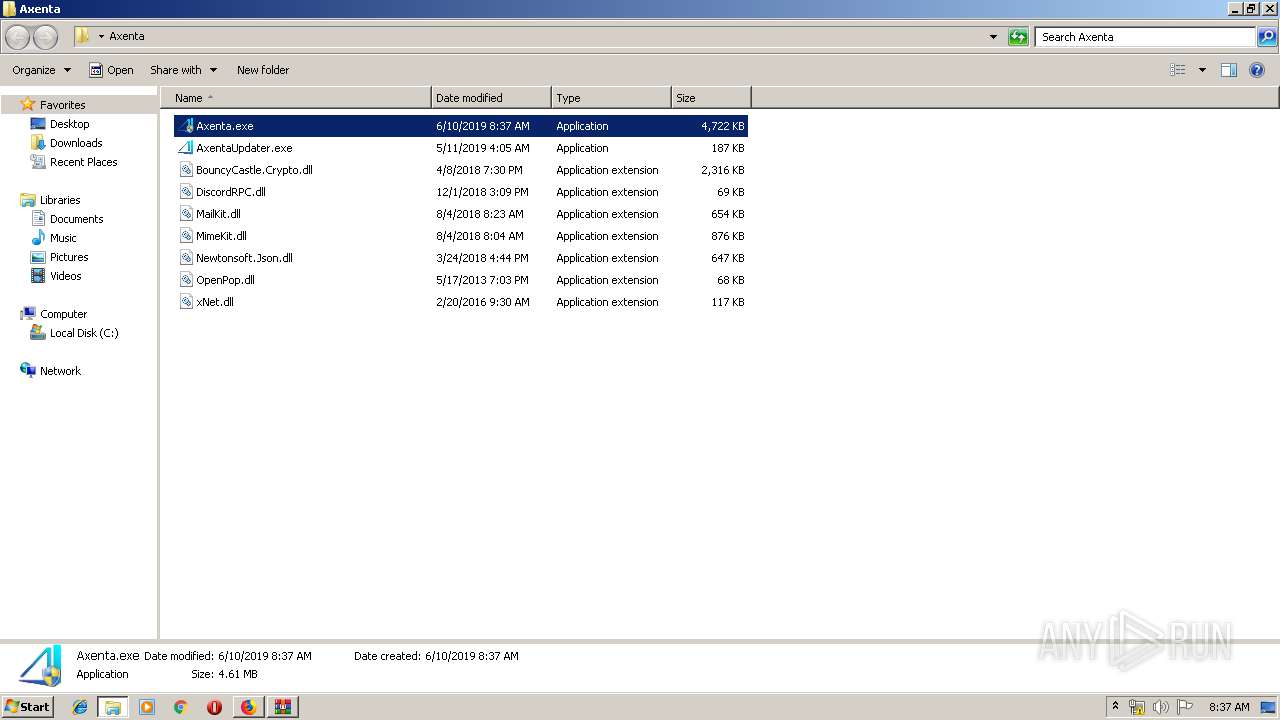Image resolution: width=1280 pixels, height=720 pixels.
Task: Open Firefox from the taskbar
Action: tap(248, 707)
